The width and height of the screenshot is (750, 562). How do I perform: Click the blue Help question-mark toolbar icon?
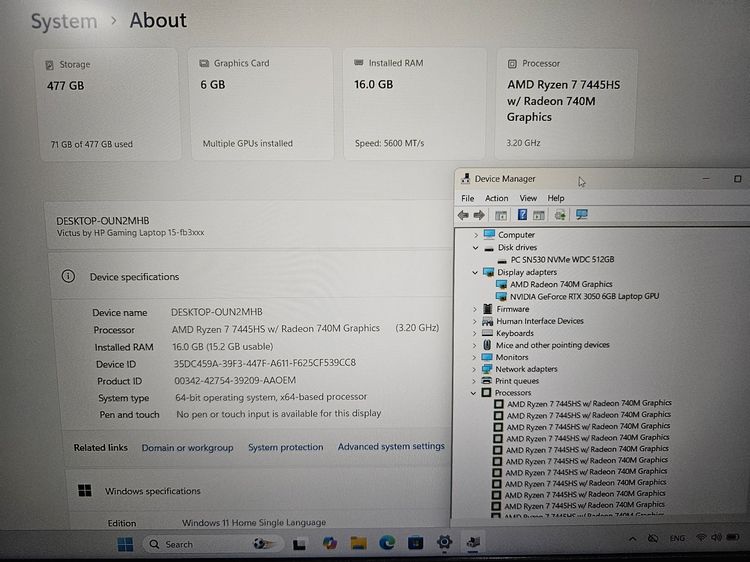click(522, 215)
